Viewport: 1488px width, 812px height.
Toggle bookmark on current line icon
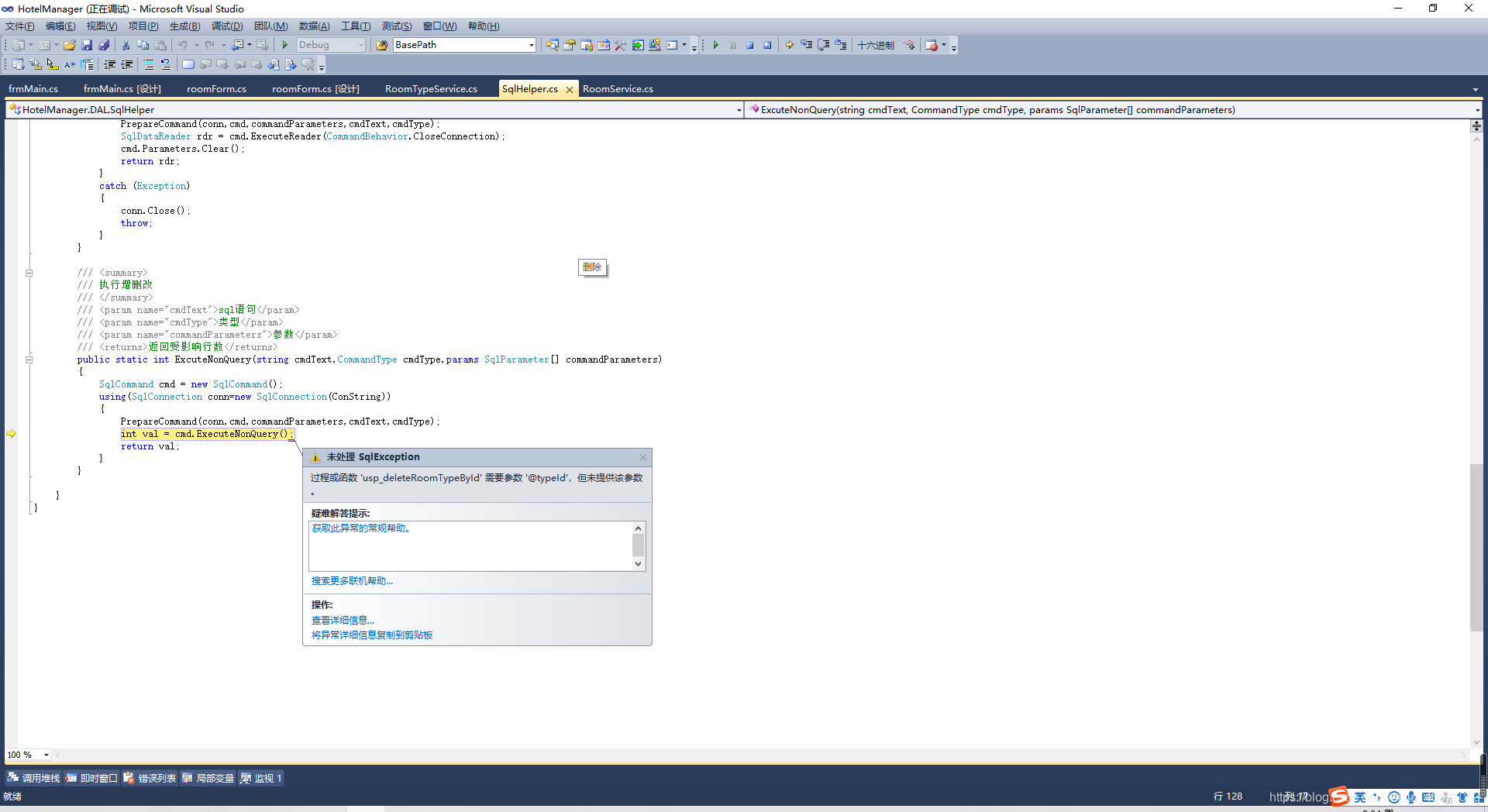pos(188,65)
